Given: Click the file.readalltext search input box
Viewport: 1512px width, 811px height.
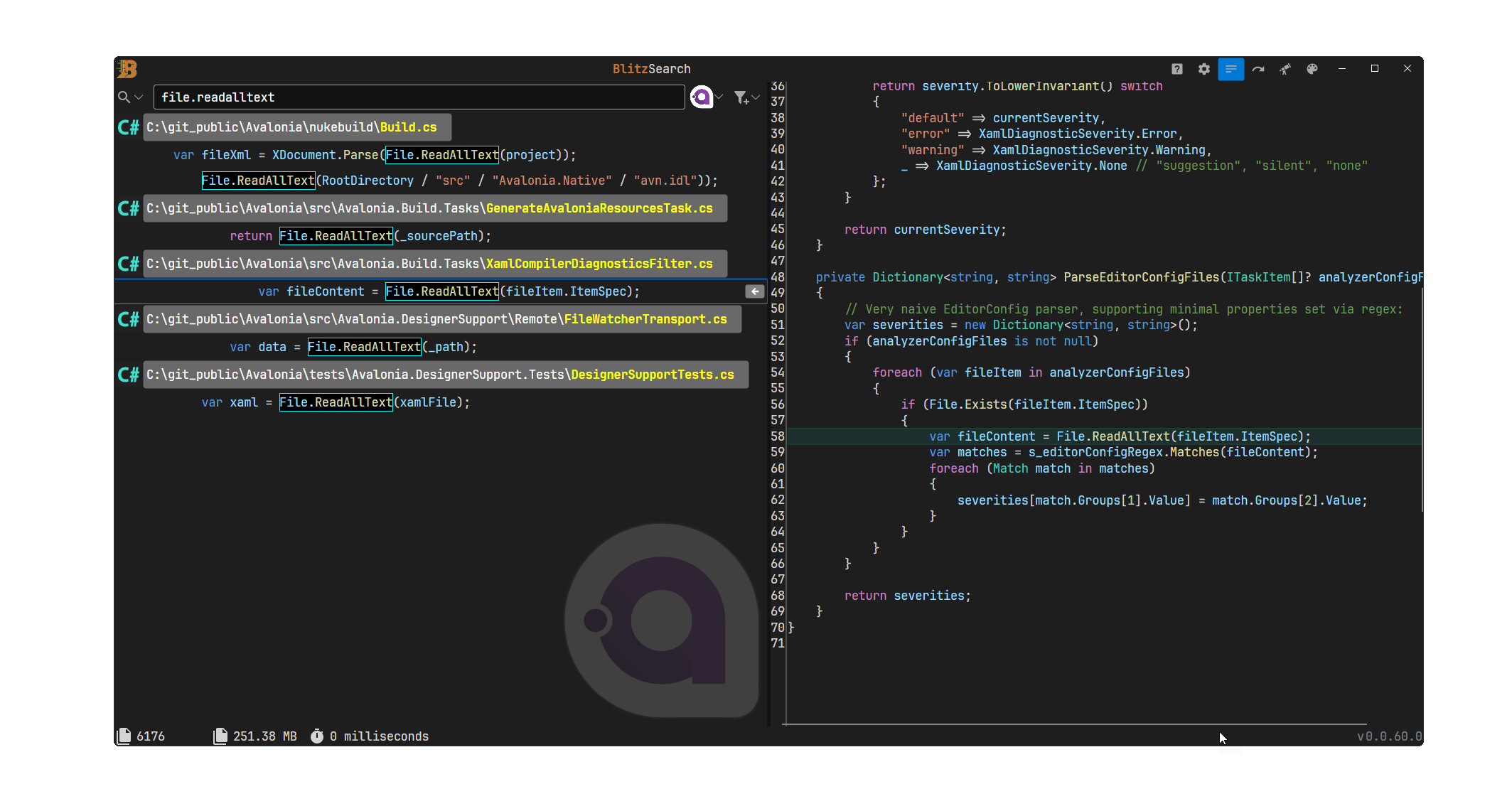Looking at the screenshot, I should pos(419,97).
